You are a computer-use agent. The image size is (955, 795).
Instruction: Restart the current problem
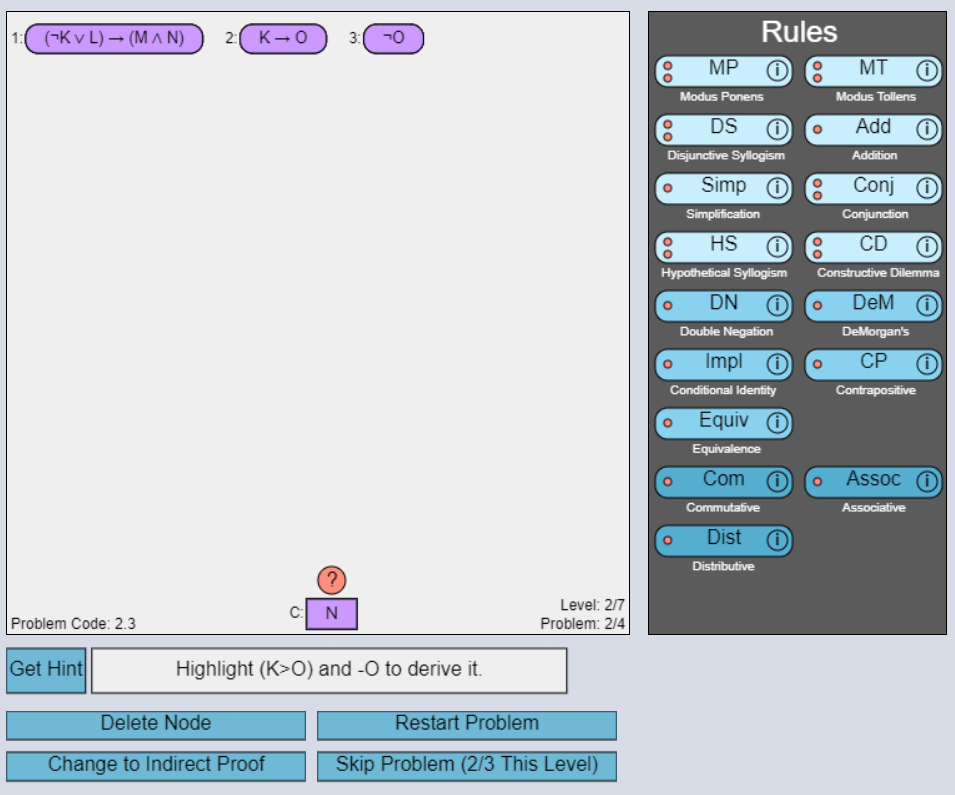(x=466, y=725)
